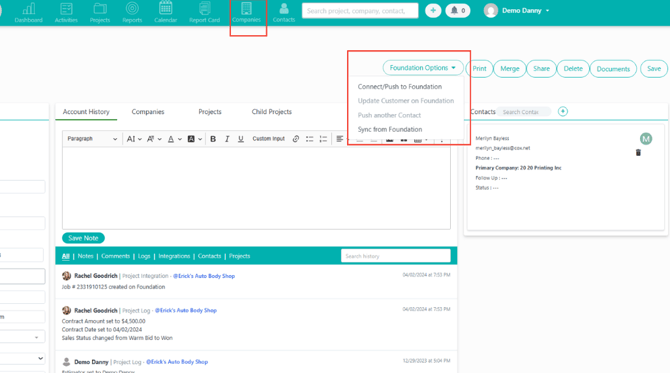Select Push another Contact
The width and height of the screenshot is (670, 373).
(x=389, y=115)
